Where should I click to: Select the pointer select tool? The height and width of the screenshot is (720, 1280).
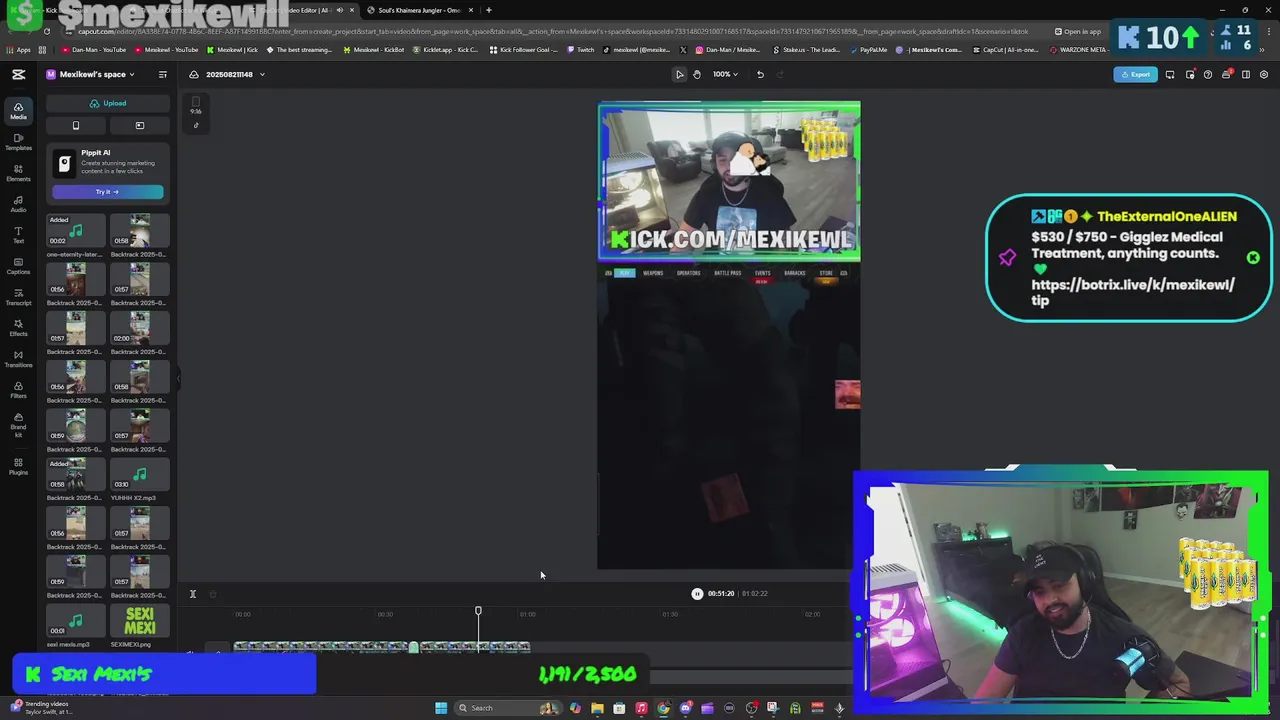pos(679,74)
